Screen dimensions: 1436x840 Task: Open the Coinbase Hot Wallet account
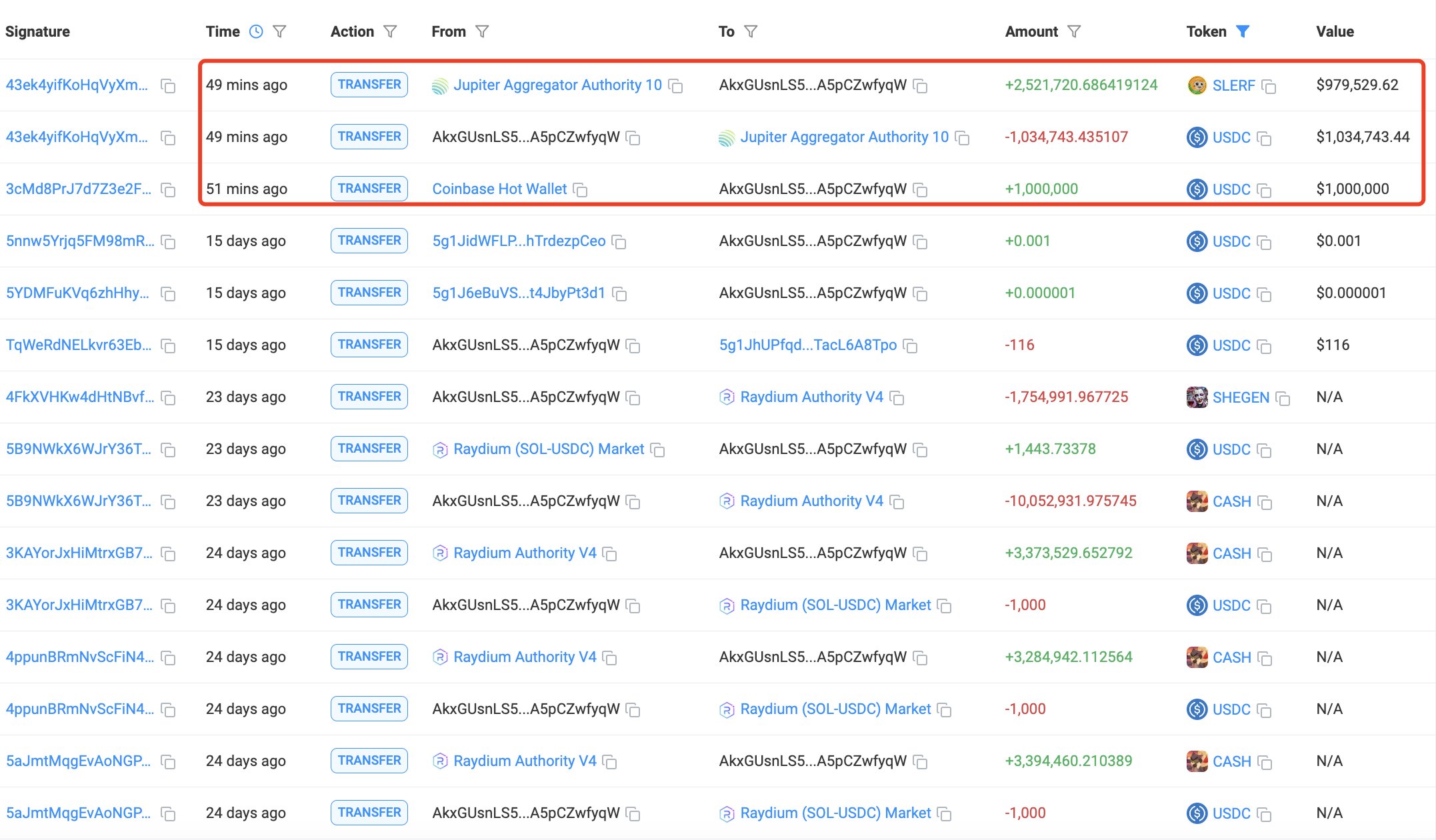[499, 189]
